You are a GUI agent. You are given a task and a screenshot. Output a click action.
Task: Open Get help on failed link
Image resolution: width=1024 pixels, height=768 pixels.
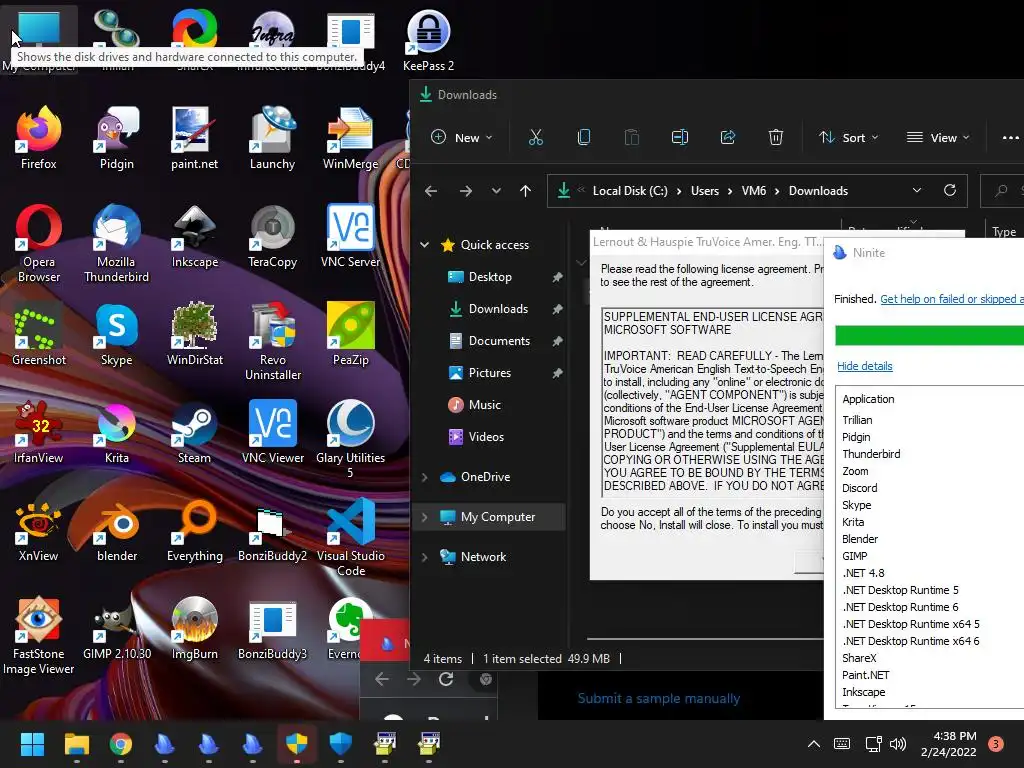click(x=952, y=298)
